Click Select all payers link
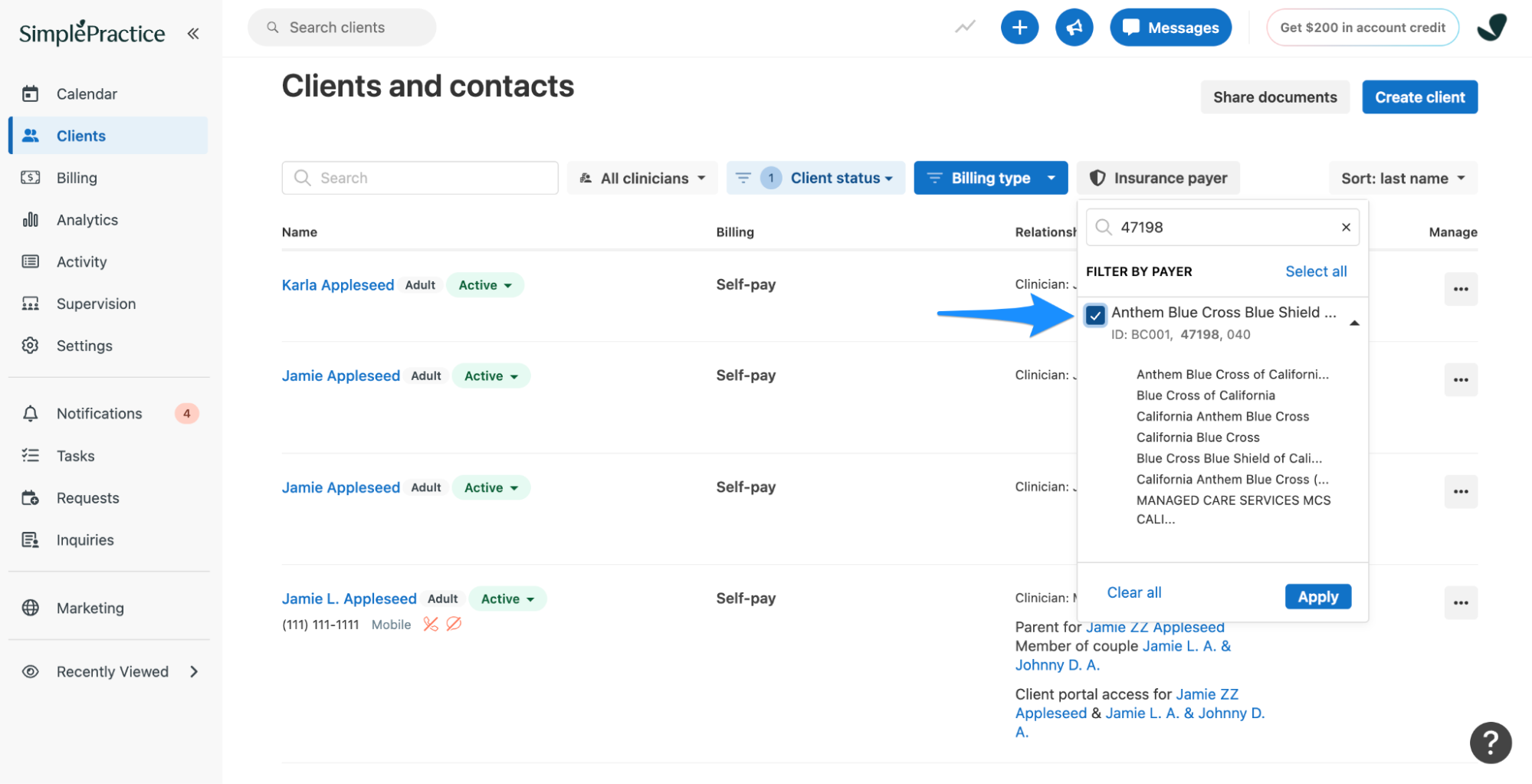Viewport: 1532px width, 784px height. (1316, 271)
